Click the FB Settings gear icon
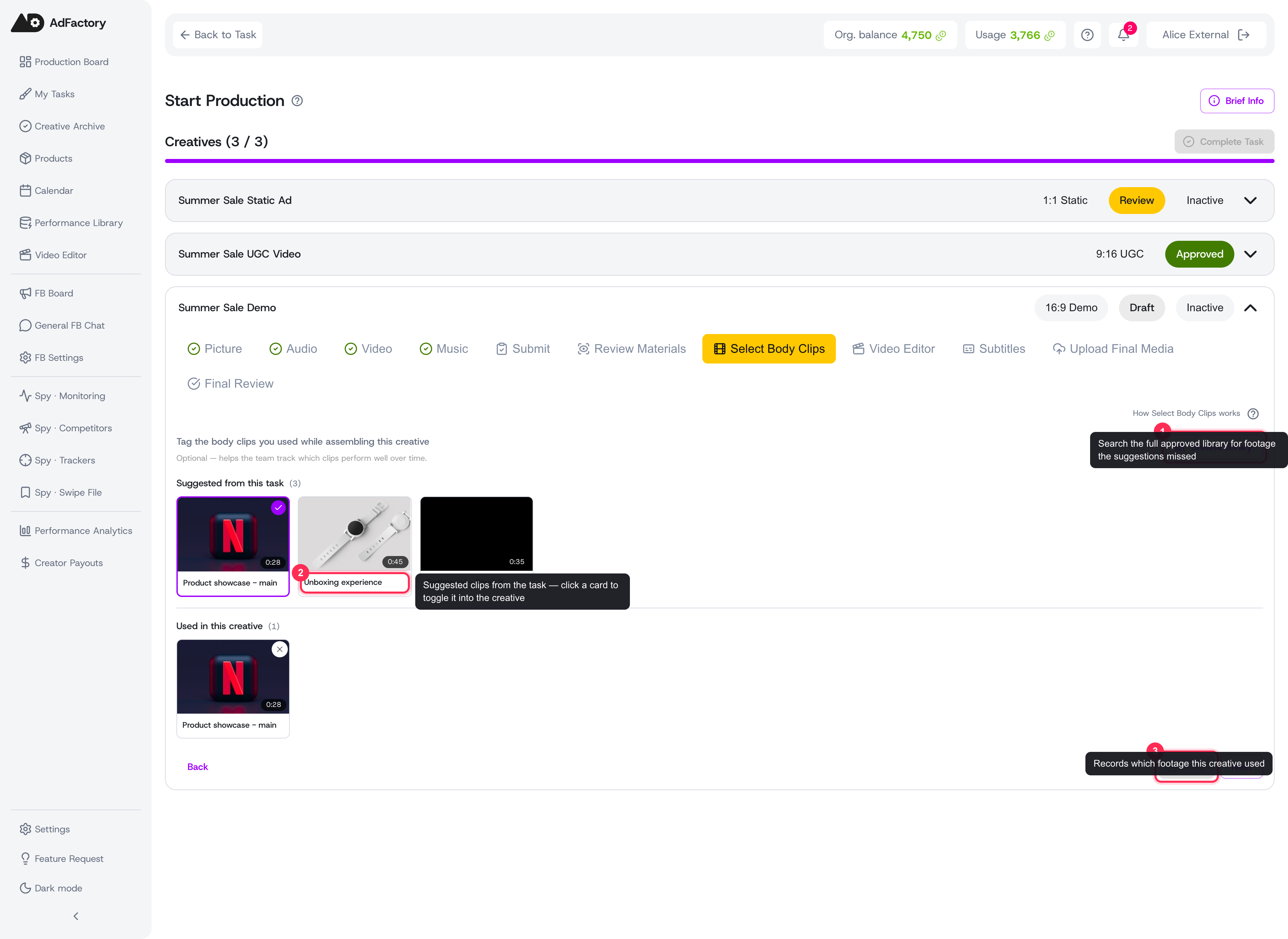This screenshot has height=939, width=1288. click(x=25, y=357)
